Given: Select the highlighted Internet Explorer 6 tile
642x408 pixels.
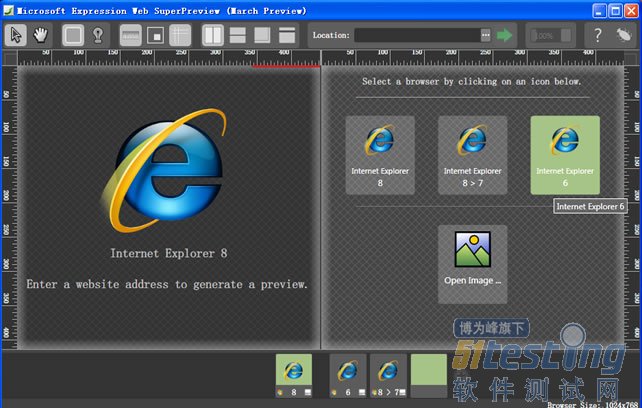Looking at the screenshot, I should 564,154.
